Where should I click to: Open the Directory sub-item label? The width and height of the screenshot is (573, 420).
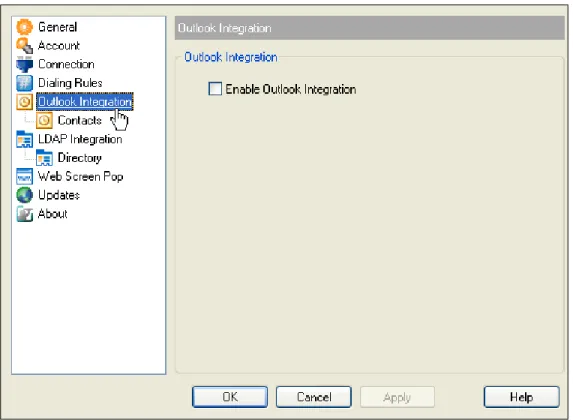[80, 158]
